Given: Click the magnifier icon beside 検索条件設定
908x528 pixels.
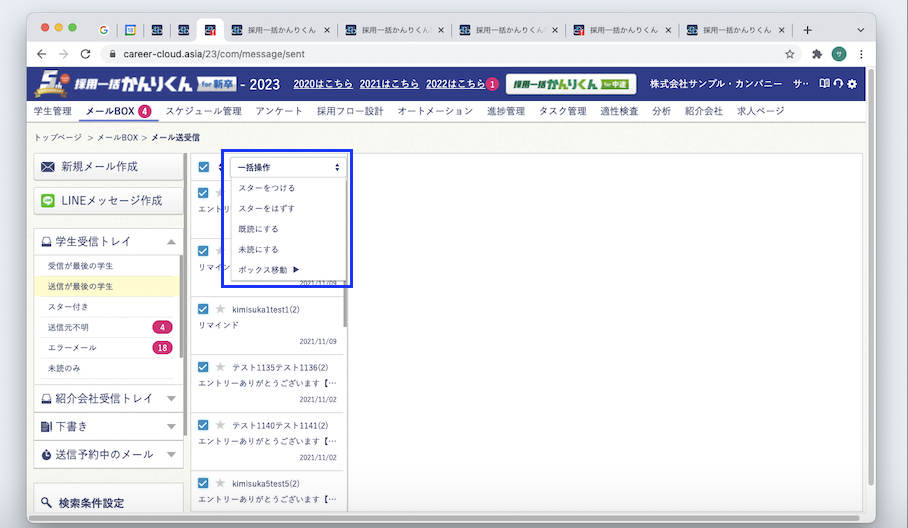Looking at the screenshot, I should pyautogui.click(x=46, y=502).
